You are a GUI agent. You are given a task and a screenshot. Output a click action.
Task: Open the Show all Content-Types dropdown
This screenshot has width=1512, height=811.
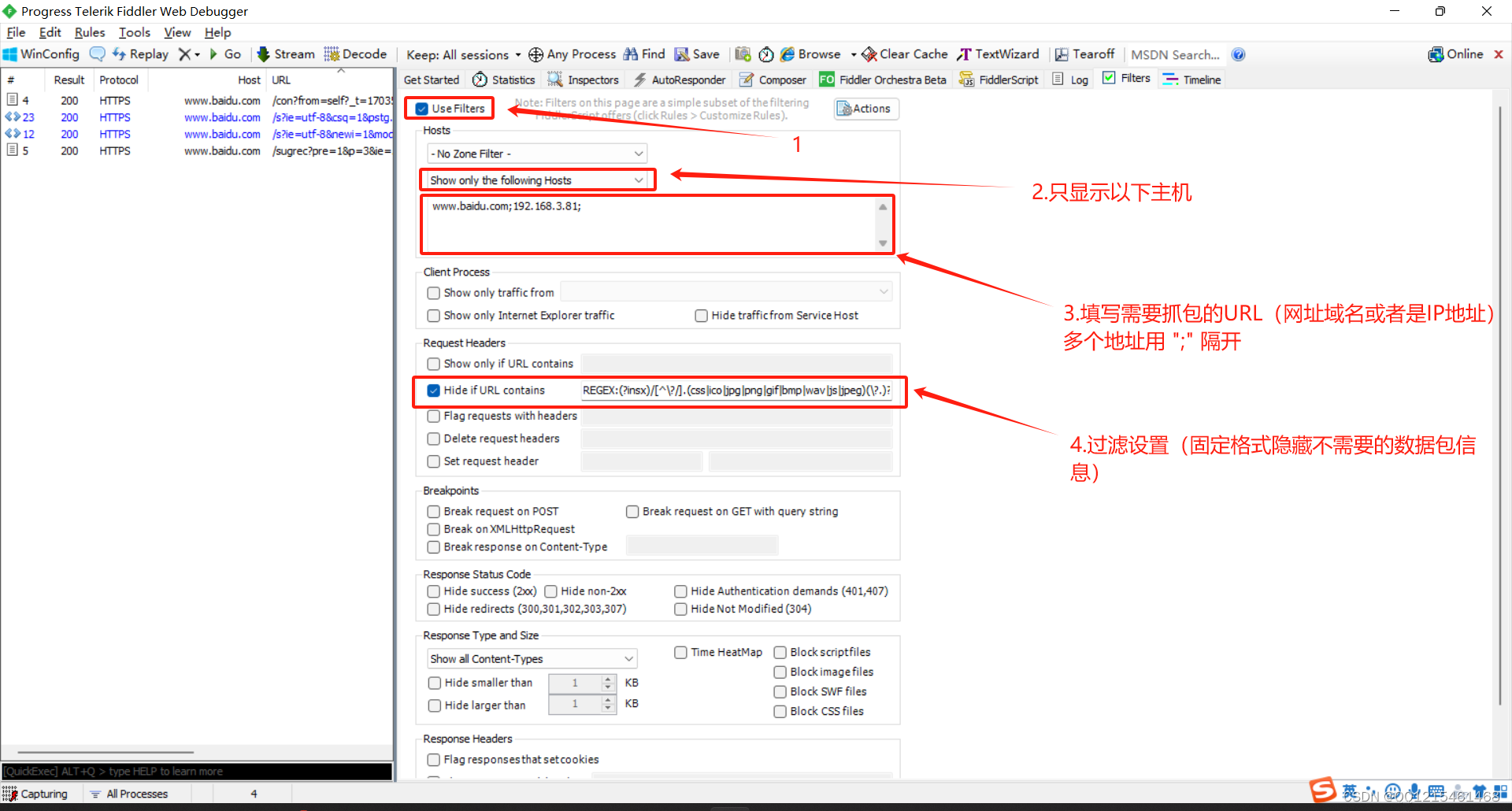(532, 659)
